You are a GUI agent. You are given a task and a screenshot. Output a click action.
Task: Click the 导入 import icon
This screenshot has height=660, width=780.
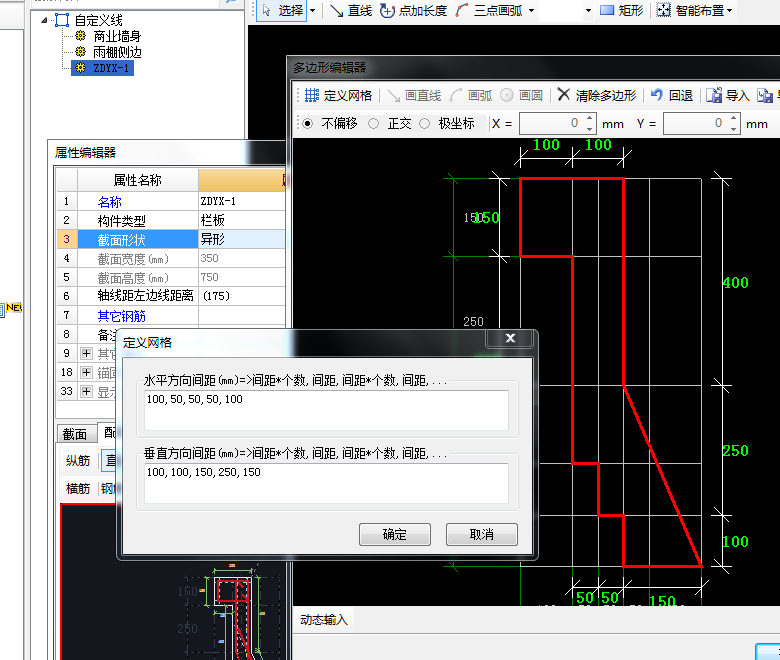tap(714, 95)
